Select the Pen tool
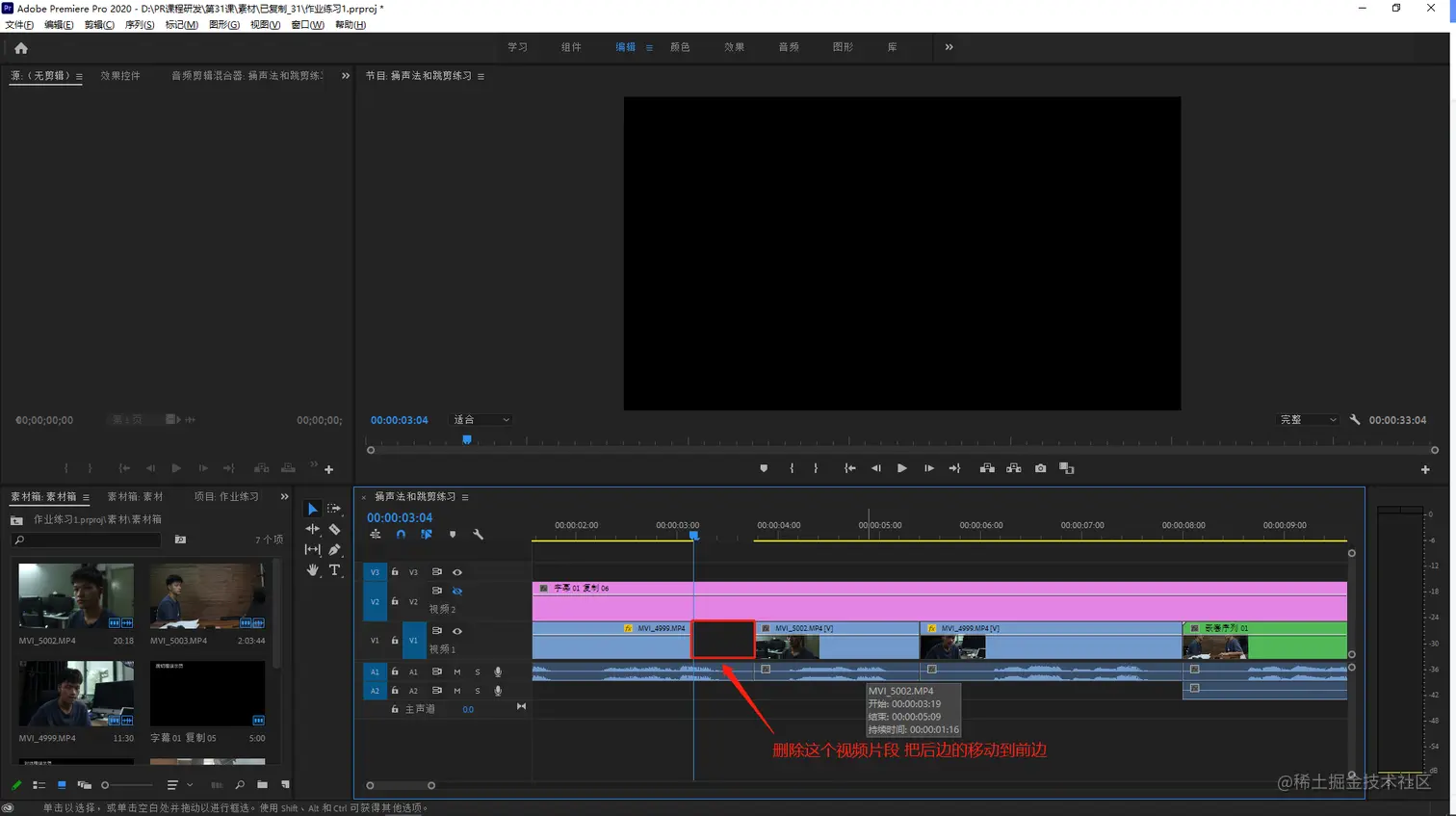Screen dimensions: 1456x816 pyautogui.click(x=334, y=549)
